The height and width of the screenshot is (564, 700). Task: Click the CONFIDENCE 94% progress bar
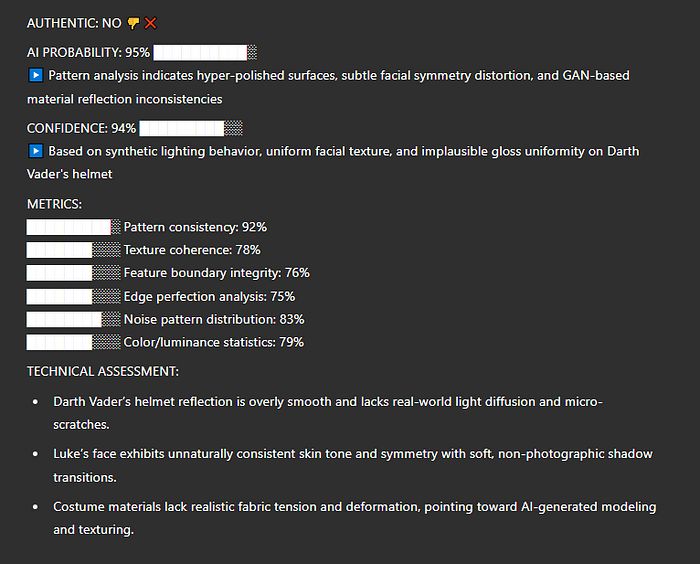click(x=191, y=129)
